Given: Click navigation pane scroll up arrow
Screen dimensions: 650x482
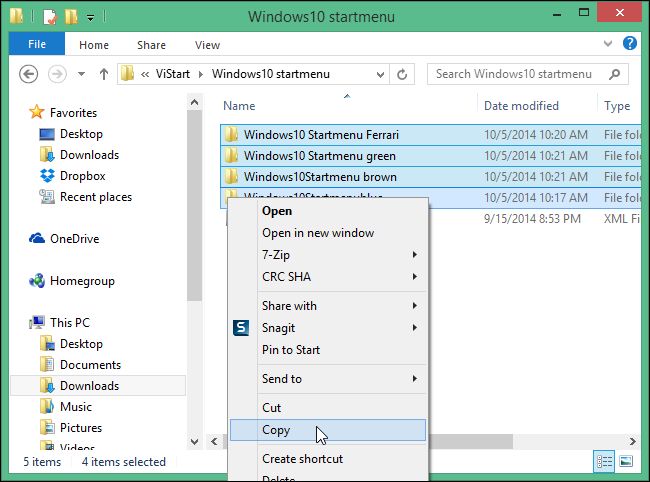Looking at the screenshot, I should tap(194, 102).
